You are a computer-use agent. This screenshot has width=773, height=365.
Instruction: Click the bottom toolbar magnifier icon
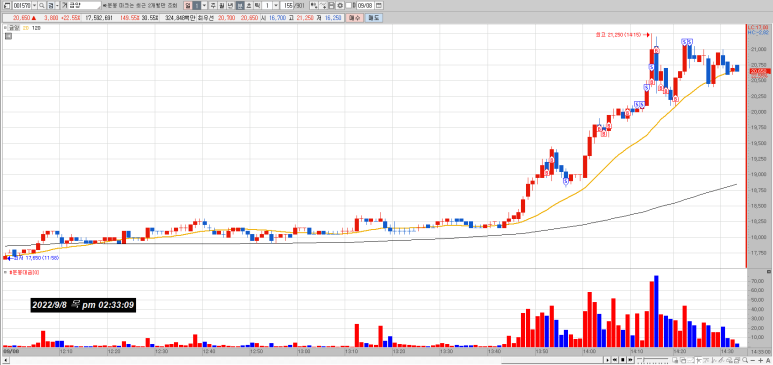point(745,360)
